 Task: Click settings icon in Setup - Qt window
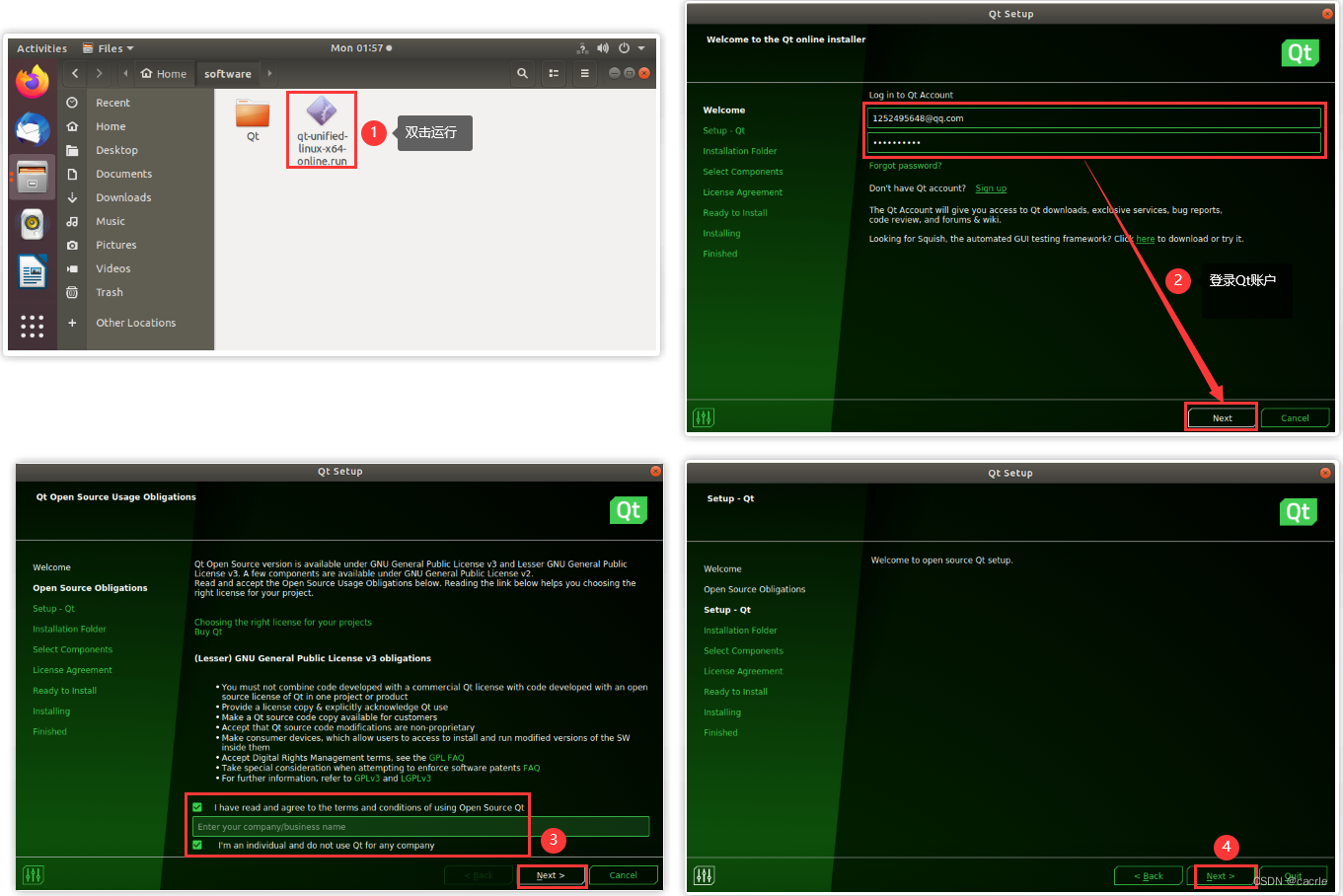[x=705, y=875]
